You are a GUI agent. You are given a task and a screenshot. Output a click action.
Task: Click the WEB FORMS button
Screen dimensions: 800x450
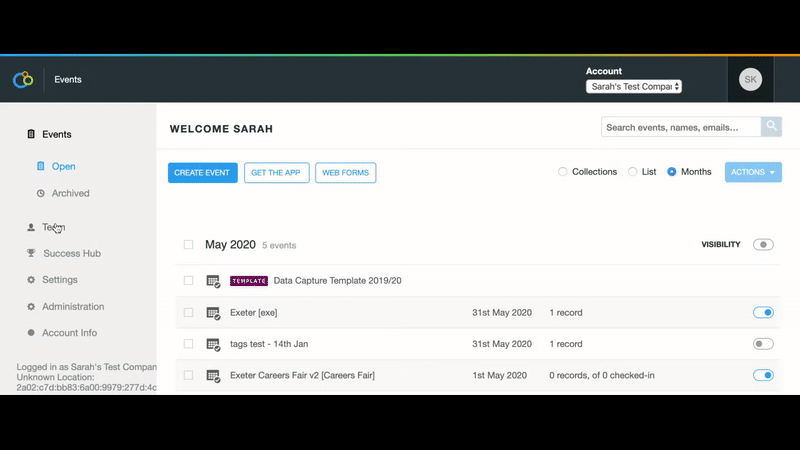(345, 172)
